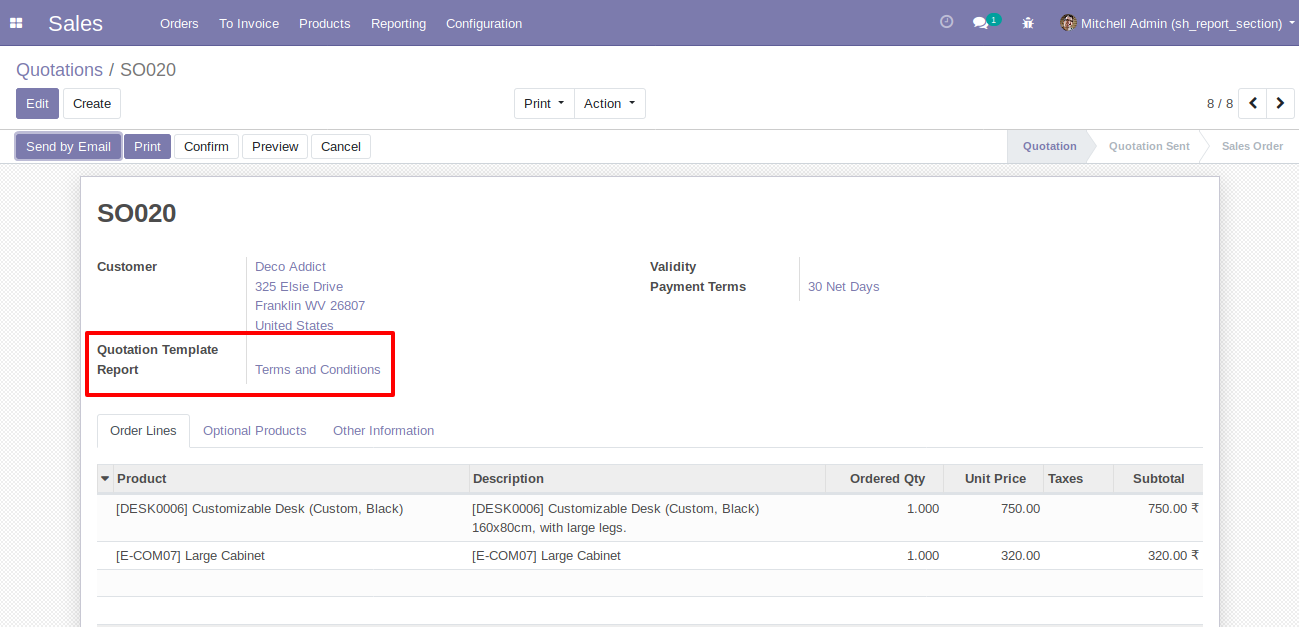Expand the Print dropdown in the control panel

(x=544, y=103)
